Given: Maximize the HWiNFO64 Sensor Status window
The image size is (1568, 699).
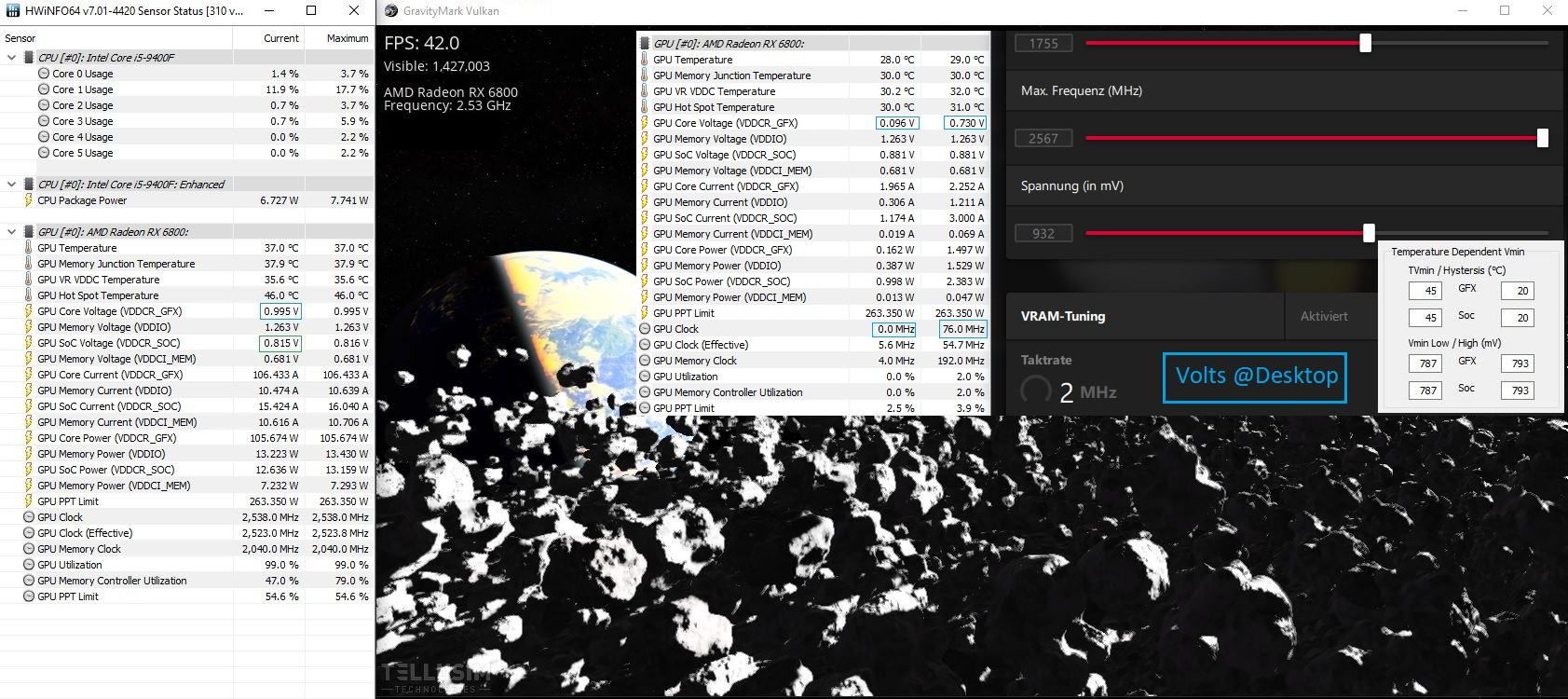Looking at the screenshot, I should [311, 10].
